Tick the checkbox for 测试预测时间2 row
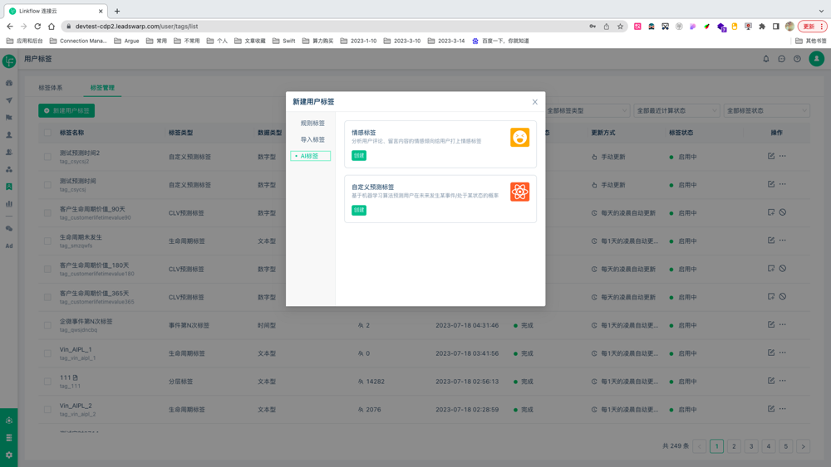The image size is (832, 468). [47, 157]
